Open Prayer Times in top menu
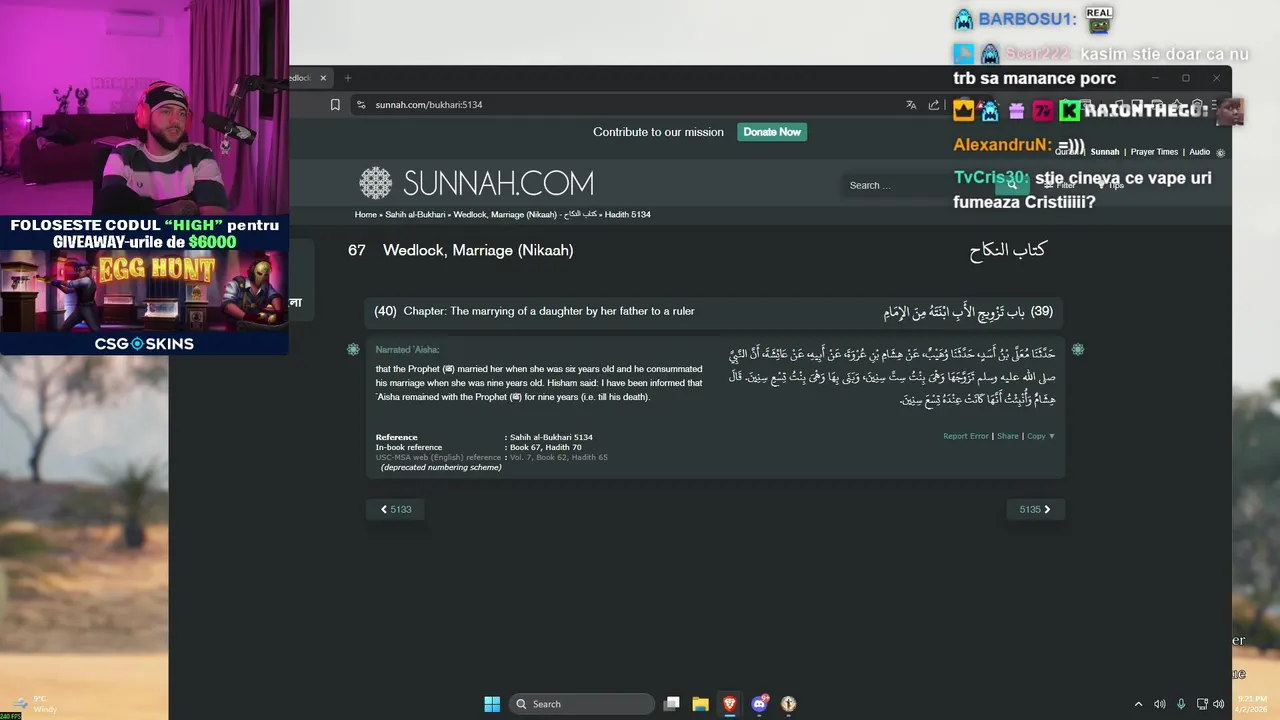The image size is (1280, 720). pyautogui.click(x=1154, y=152)
